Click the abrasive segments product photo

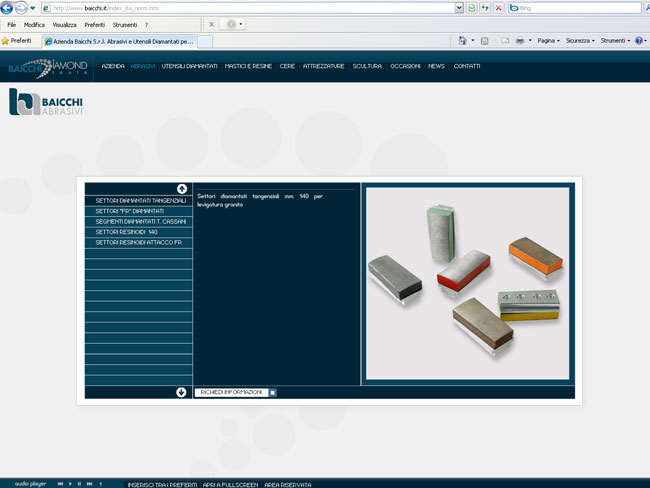point(468,284)
